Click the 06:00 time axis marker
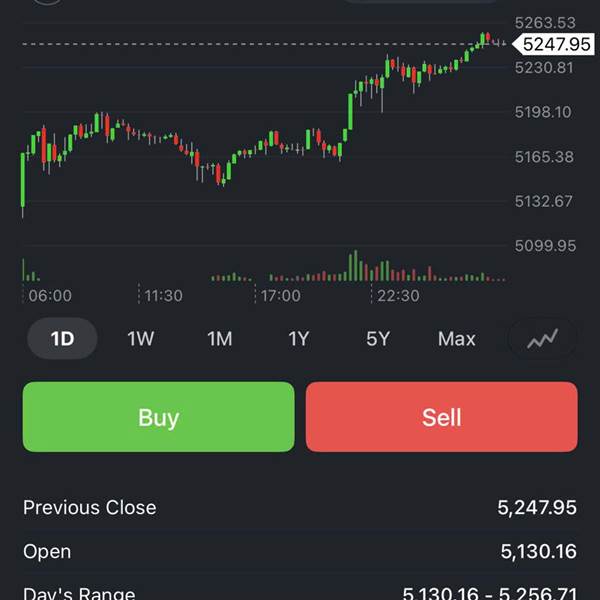This screenshot has height=600, width=600. coord(50,296)
